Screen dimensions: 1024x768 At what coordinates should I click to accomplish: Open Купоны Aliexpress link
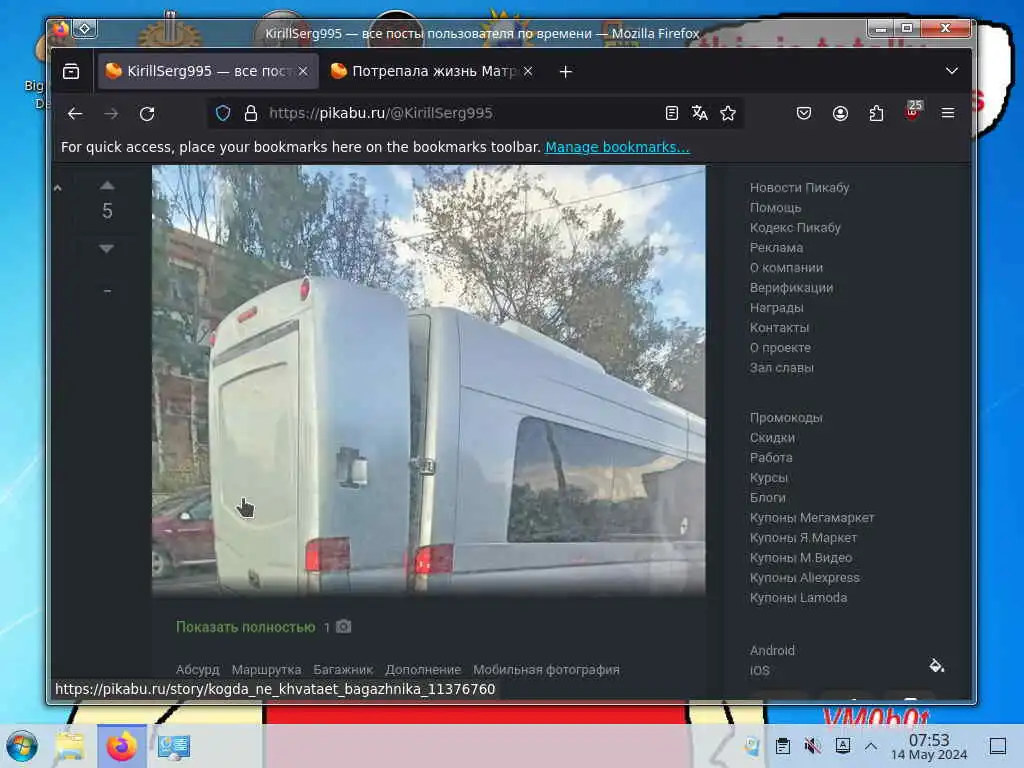(805, 578)
